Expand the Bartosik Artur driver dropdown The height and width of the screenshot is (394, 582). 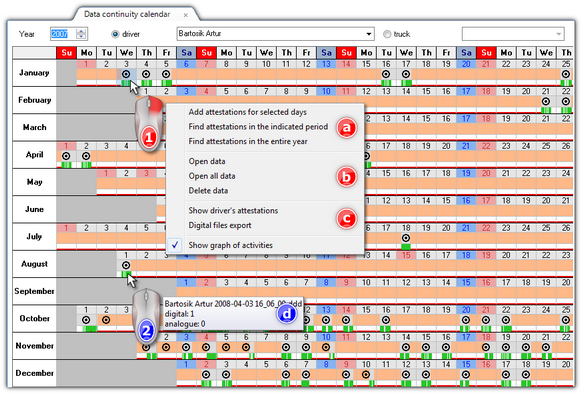coord(369,34)
